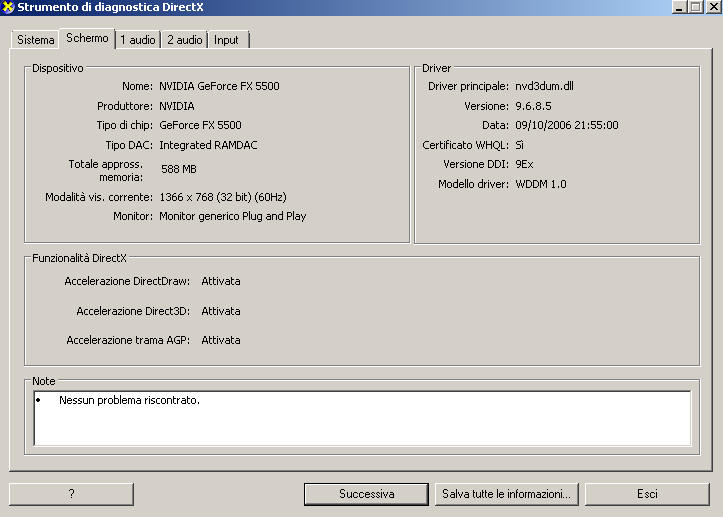Minimize the DirectX diagnostic window
This screenshot has width=723, height=517.
coord(680,7)
